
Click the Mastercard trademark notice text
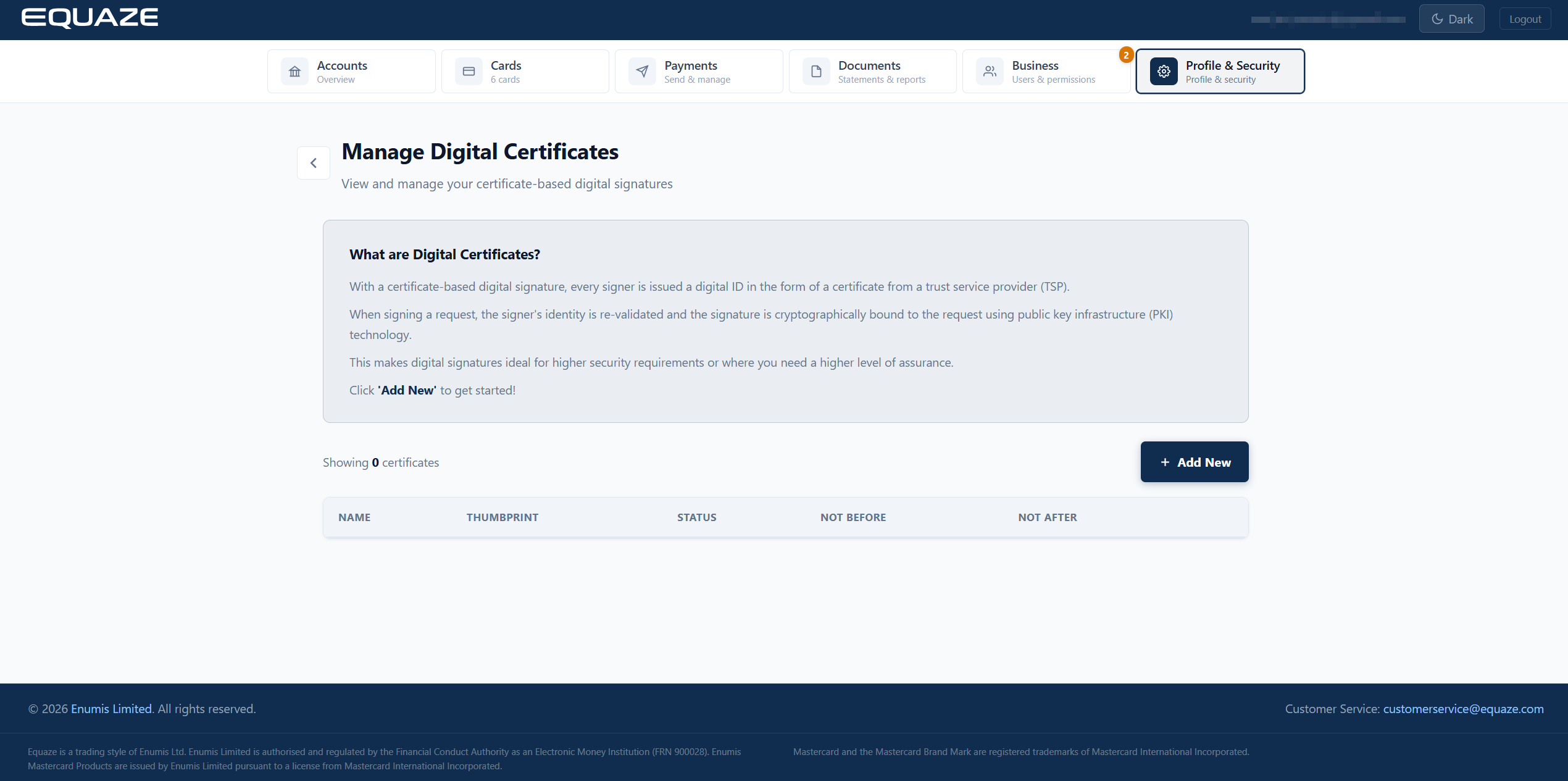tap(1021, 752)
